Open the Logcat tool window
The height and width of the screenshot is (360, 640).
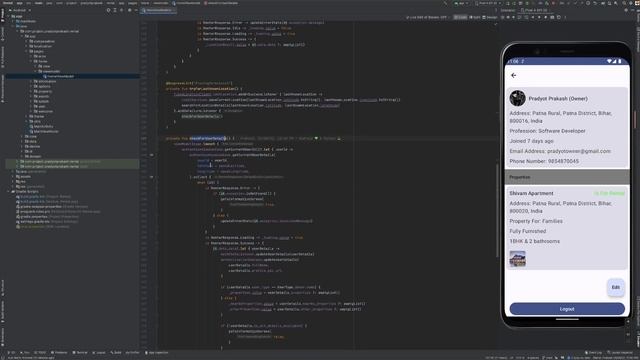98,352
